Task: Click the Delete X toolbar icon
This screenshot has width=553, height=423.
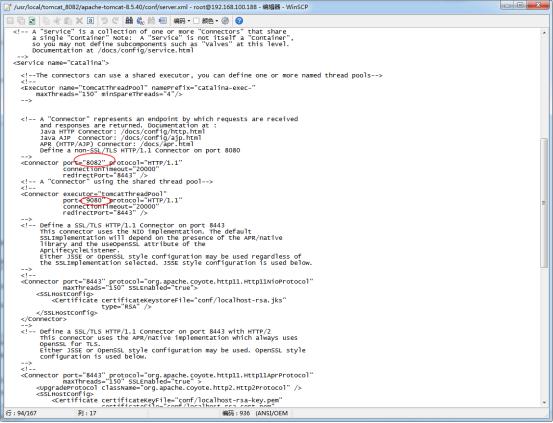Action: (79, 21)
